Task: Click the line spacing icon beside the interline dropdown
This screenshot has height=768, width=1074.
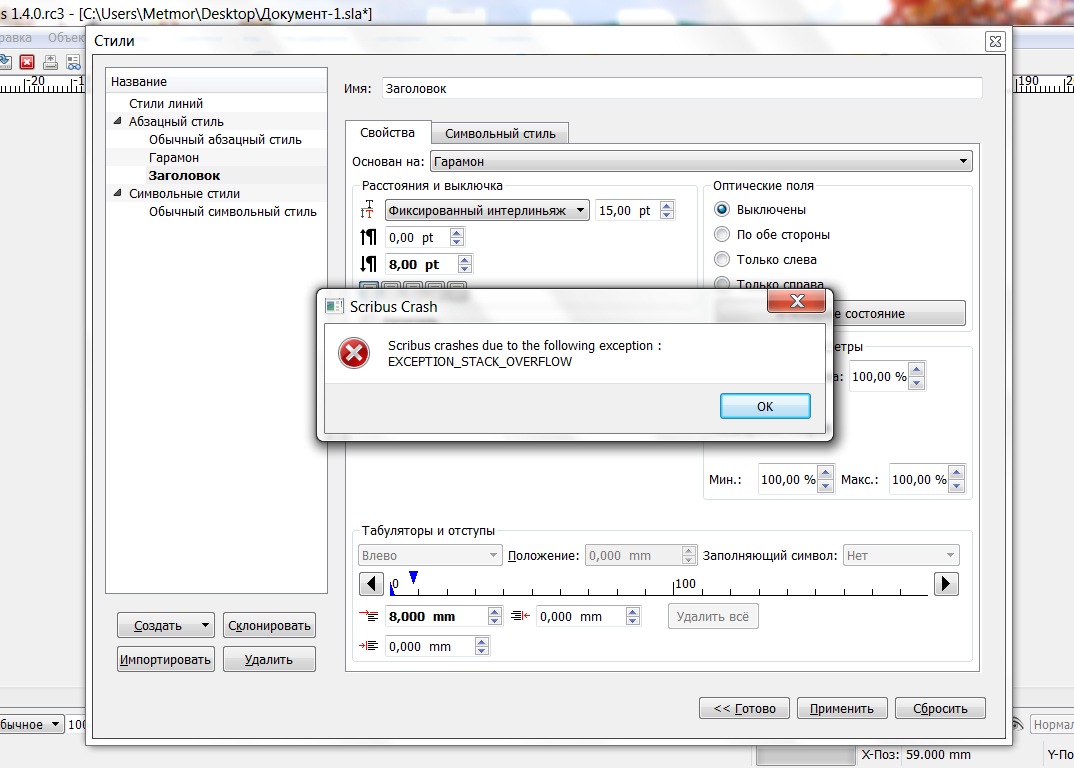Action: tap(368, 210)
